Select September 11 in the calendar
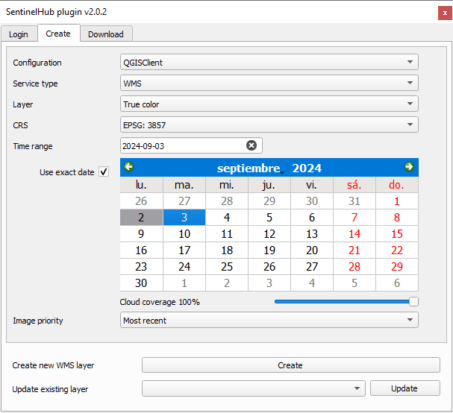Viewport: 453px width, 413px height. [227, 234]
